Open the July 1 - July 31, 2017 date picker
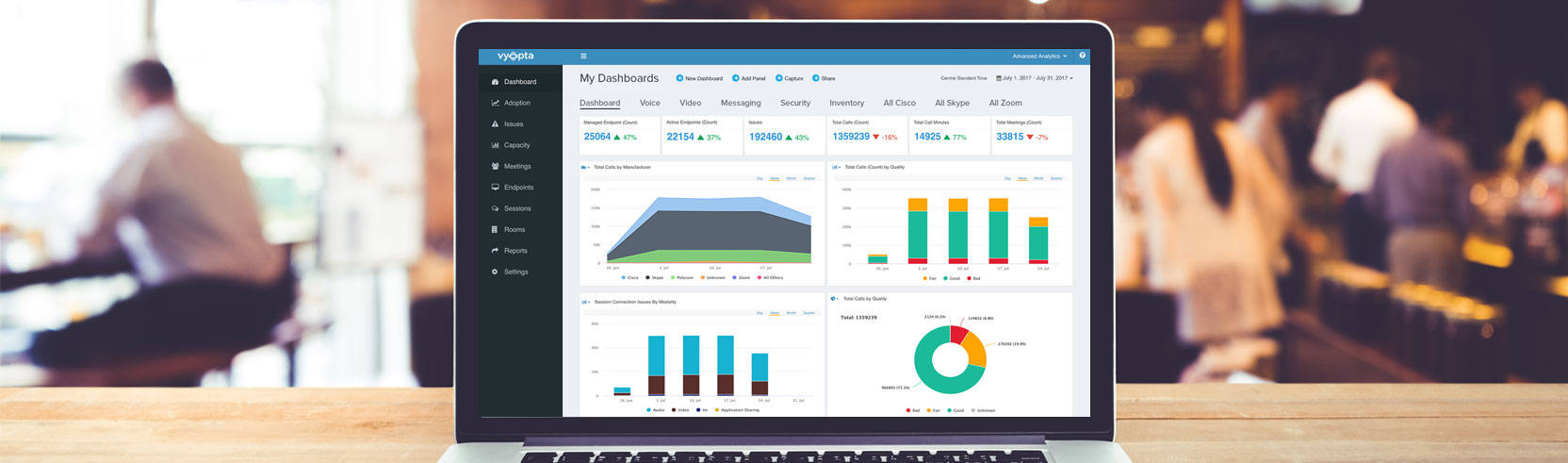Image resolution: width=1568 pixels, height=463 pixels. point(1036,78)
